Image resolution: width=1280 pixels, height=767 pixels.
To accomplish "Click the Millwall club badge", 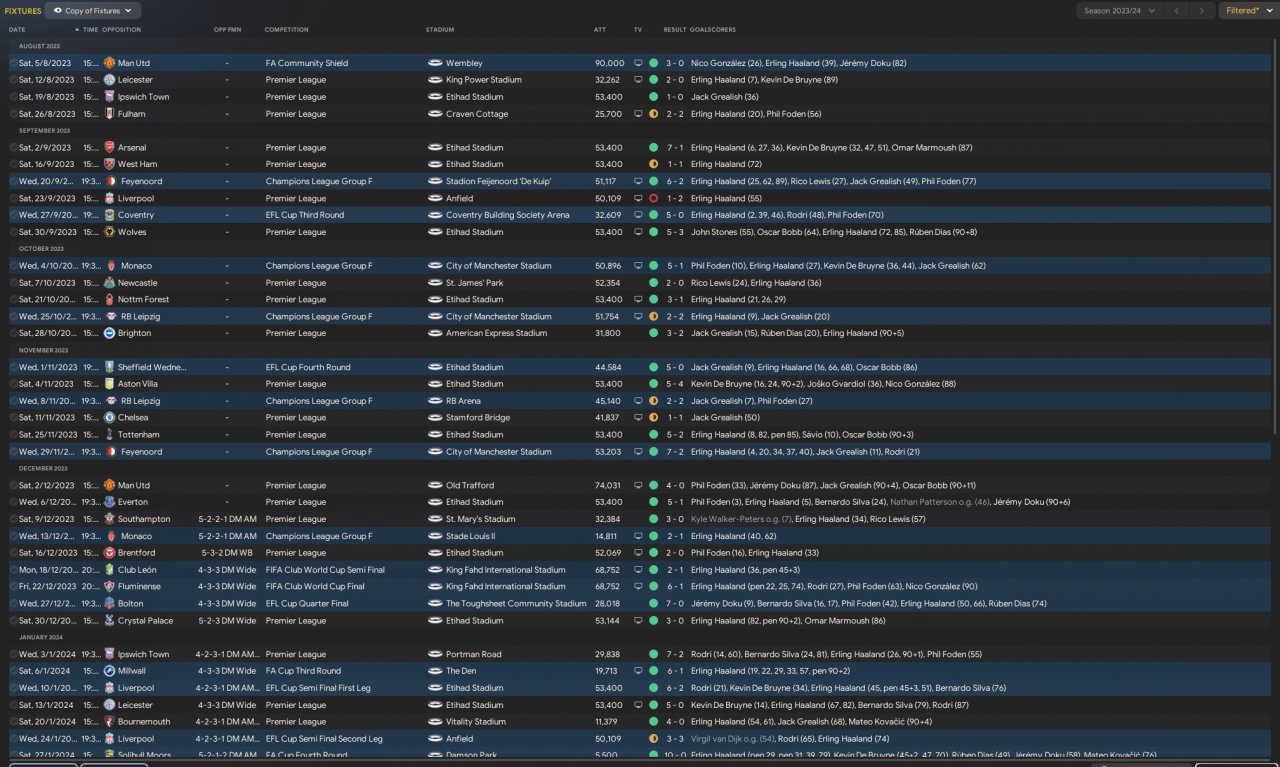I will pyautogui.click(x=109, y=671).
